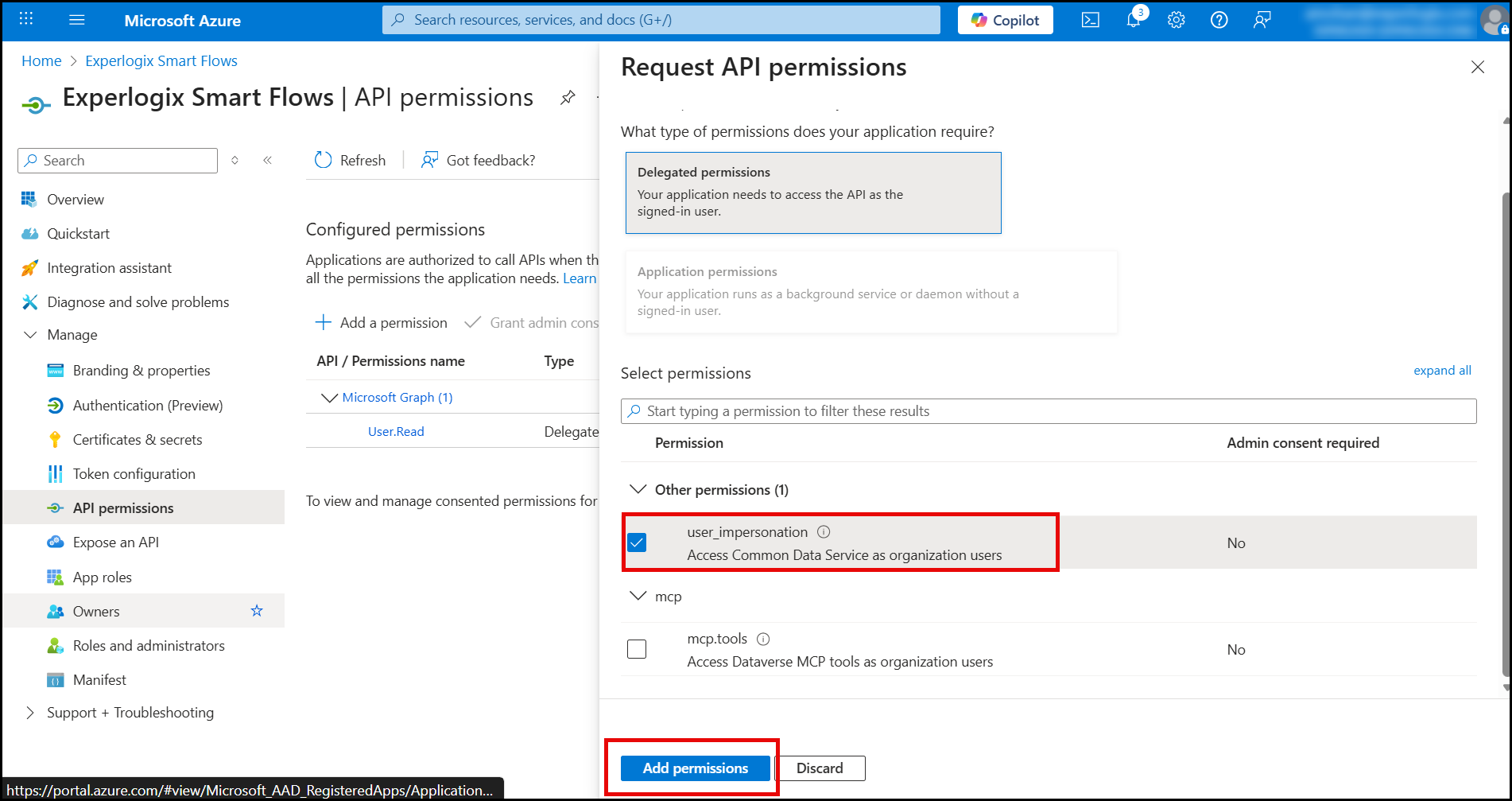Screen dimensions: 1512x801
Task: Select the Application permissions option
Action: point(871,292)
